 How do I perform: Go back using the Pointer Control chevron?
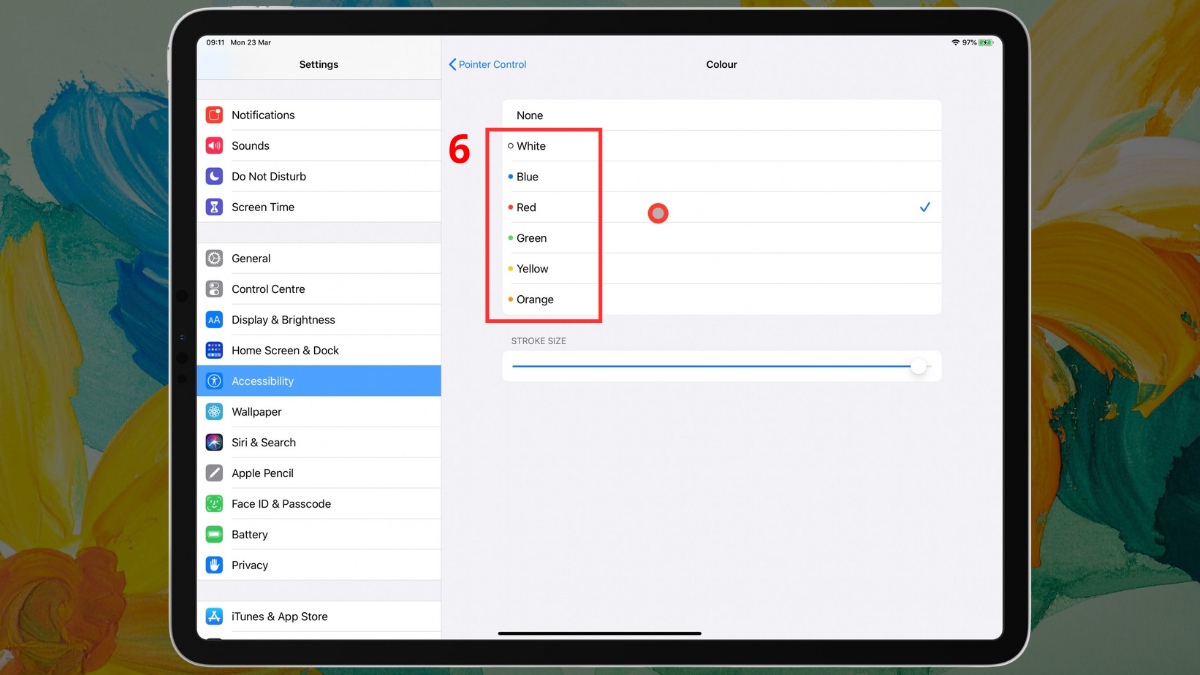click(x=487, y=64)
